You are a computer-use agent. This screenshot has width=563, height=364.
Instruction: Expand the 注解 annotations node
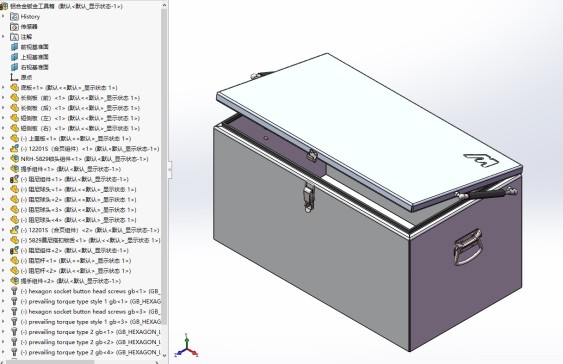click(x=4, y=36)
